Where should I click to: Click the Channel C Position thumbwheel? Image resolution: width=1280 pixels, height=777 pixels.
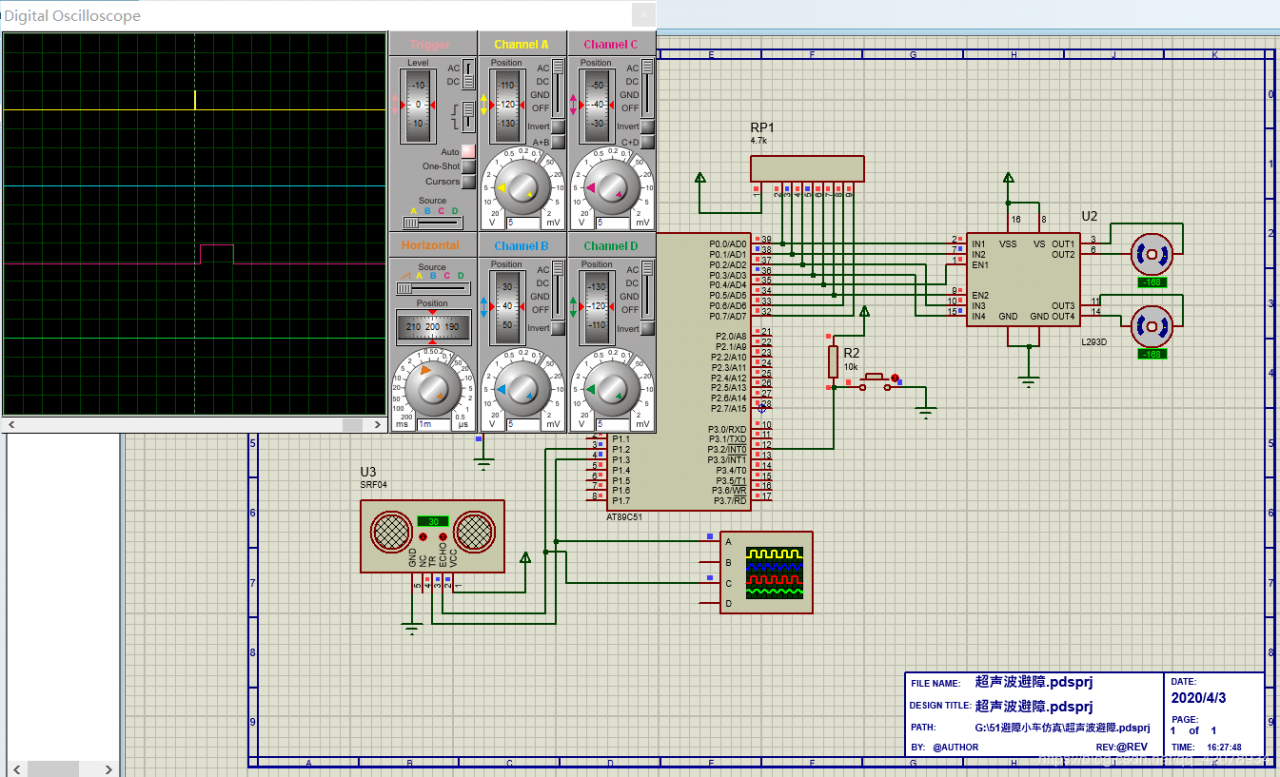(596, 104)
